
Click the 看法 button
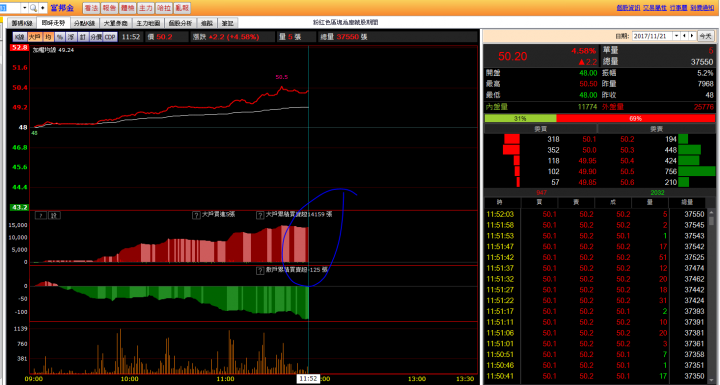pos(91,8)
